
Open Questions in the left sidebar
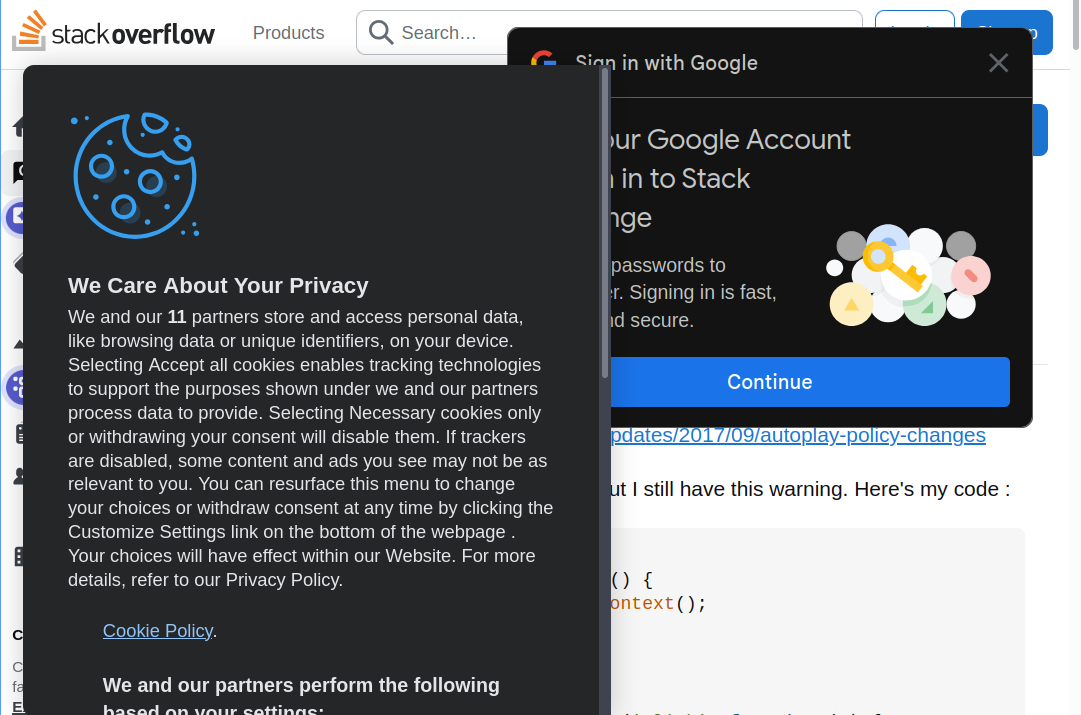pyautogui.click(x=15, y=172)
